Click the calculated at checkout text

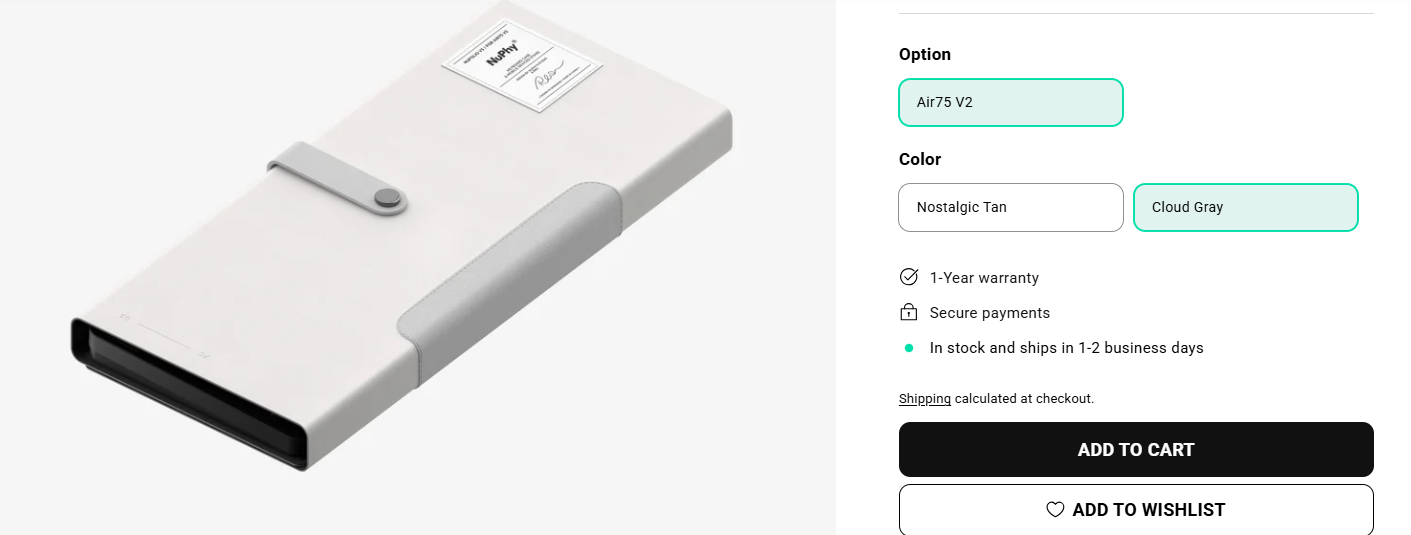[1024, 398]
